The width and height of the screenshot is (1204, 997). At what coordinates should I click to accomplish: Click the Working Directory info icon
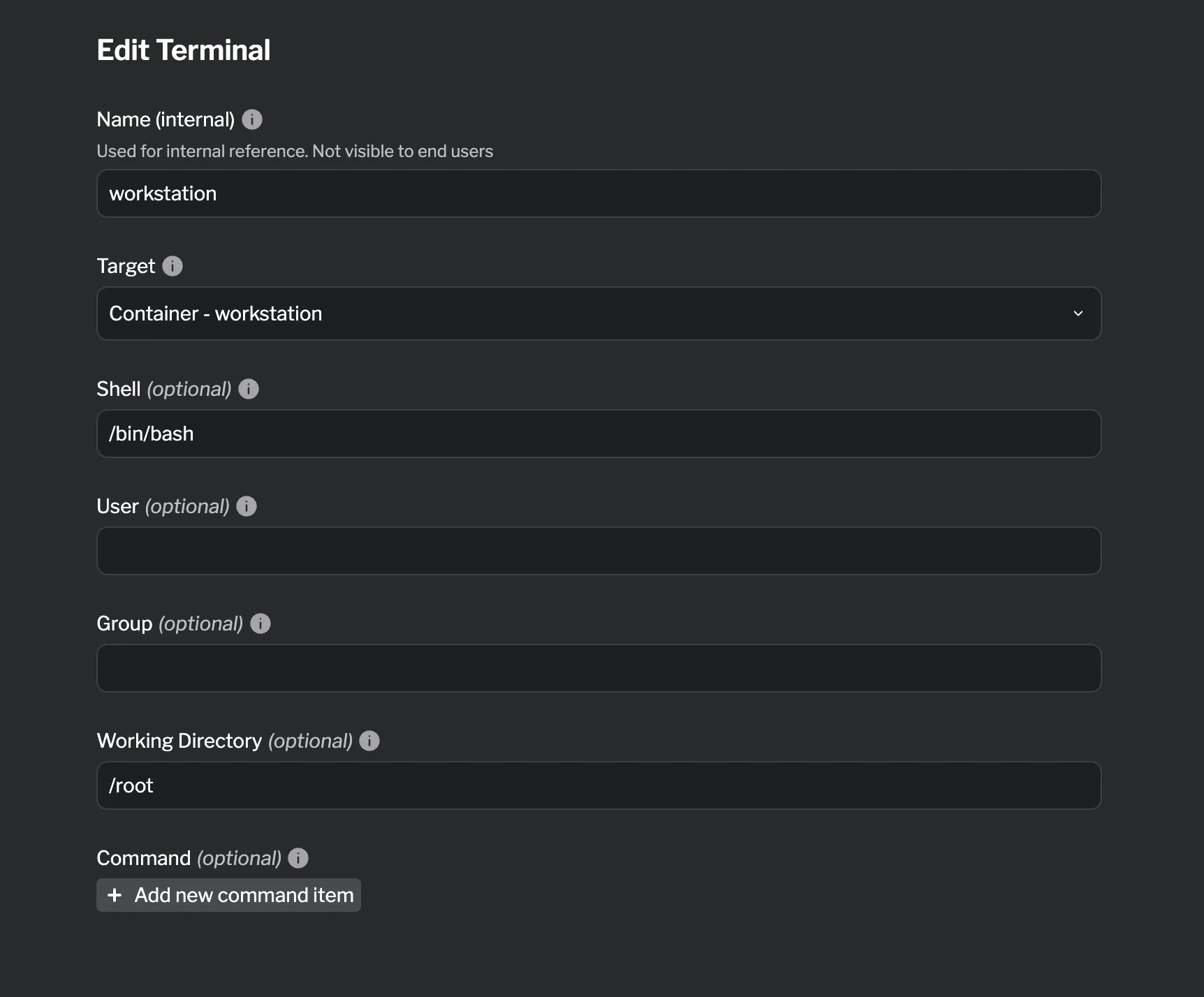[369, 741]
